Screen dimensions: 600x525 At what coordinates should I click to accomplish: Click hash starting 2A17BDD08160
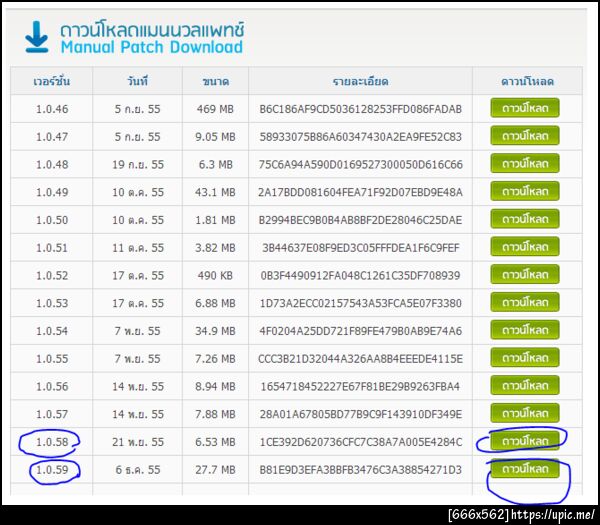tap(360, 192)
